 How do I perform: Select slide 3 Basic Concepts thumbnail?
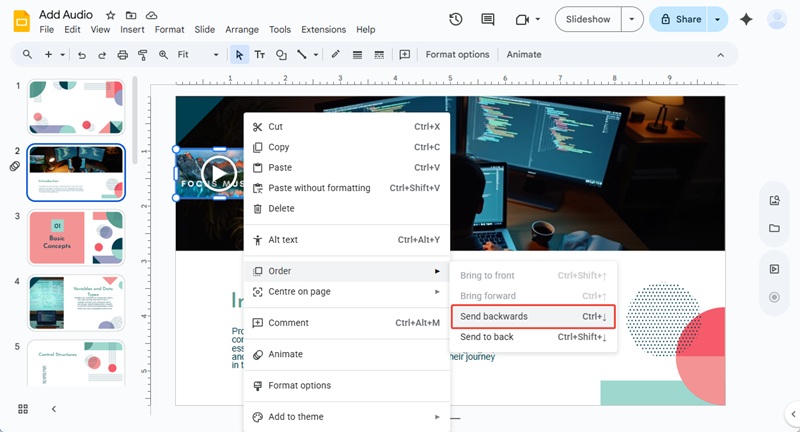point(76,238)
